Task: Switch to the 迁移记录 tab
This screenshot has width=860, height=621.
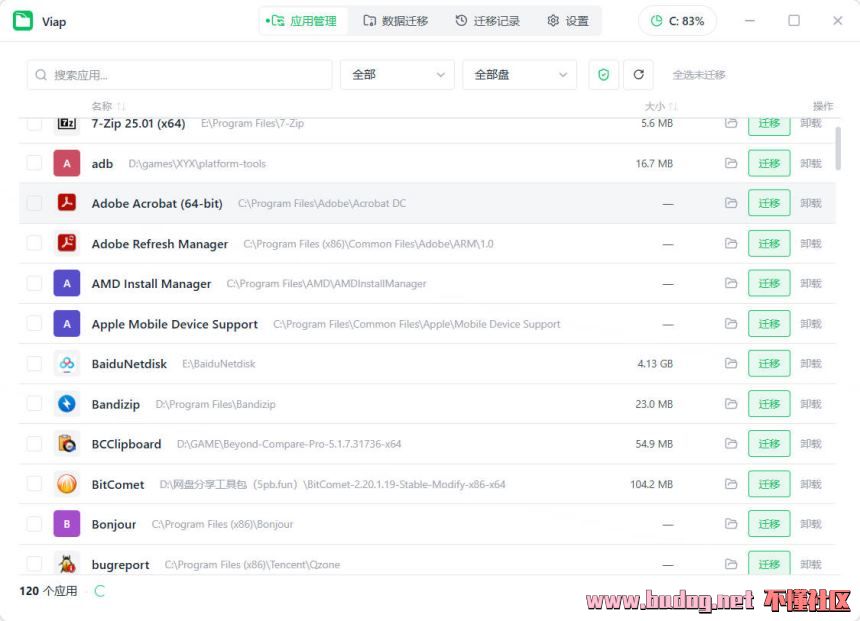Action: pos(488,21)
